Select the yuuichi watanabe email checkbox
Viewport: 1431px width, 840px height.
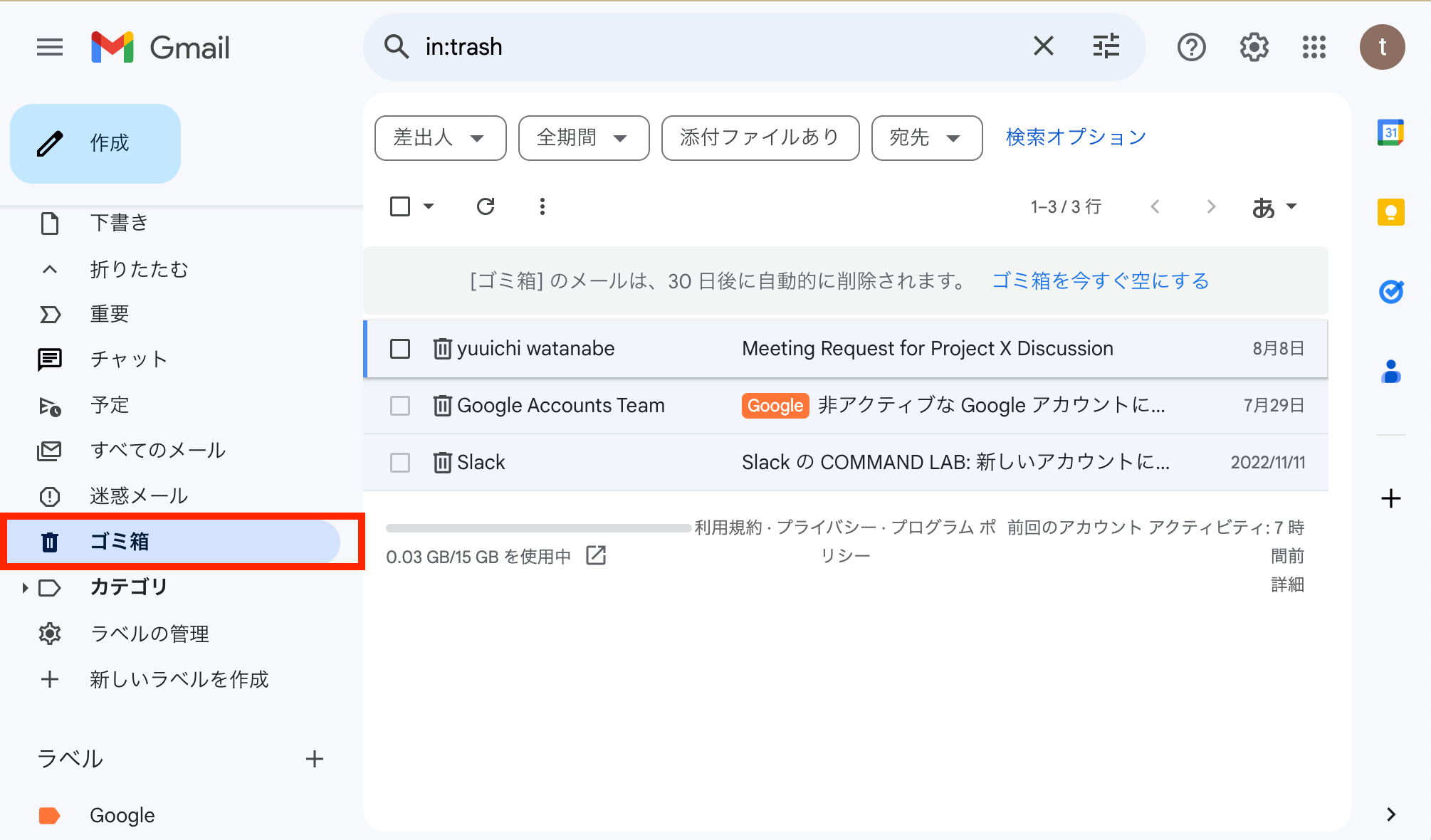pos(400,349)
